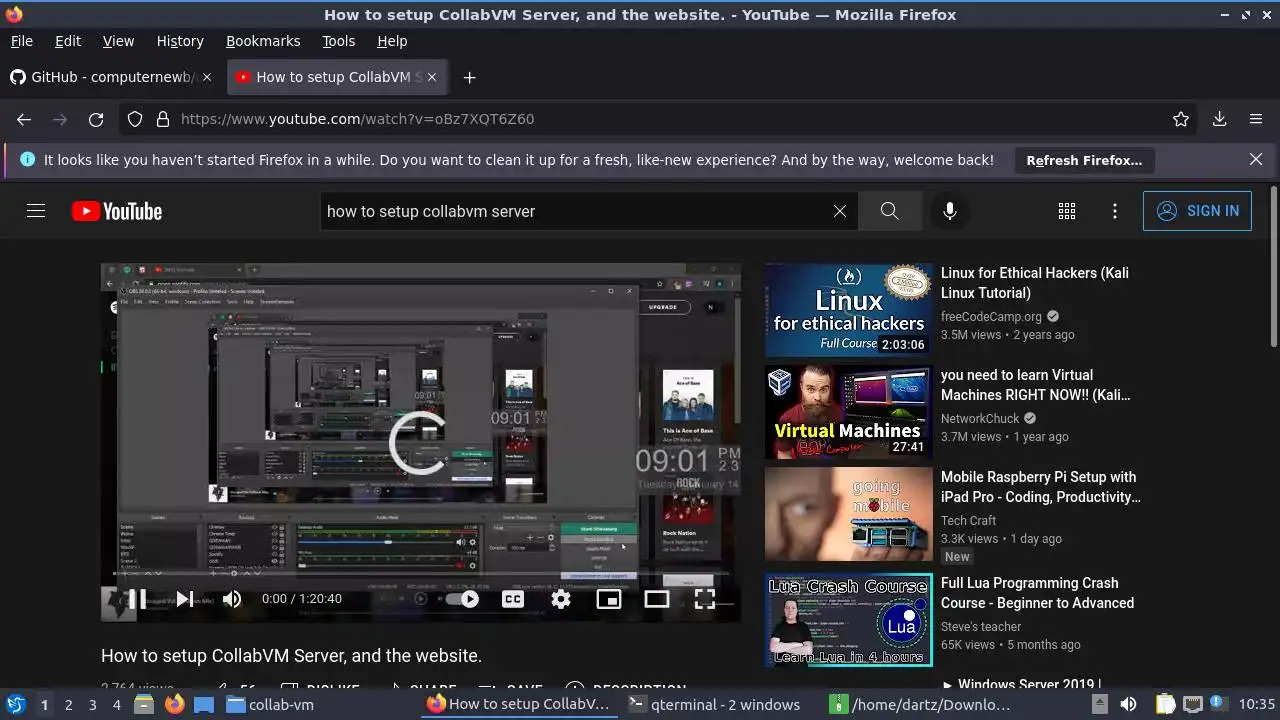Click the Steve's teacher channel name
Image resolution: width=1280 pixels, height=720 pixels.
[x=981, y=626]
